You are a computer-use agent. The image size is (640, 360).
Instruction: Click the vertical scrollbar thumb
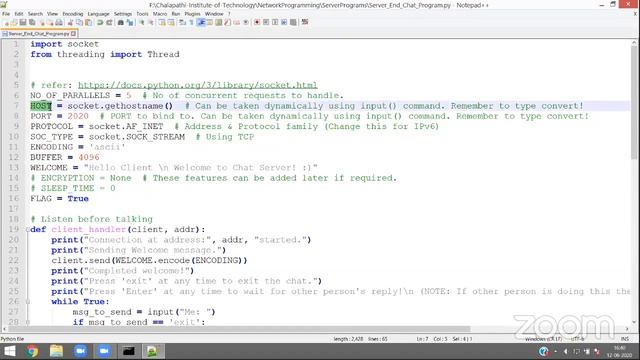point(634,102)
